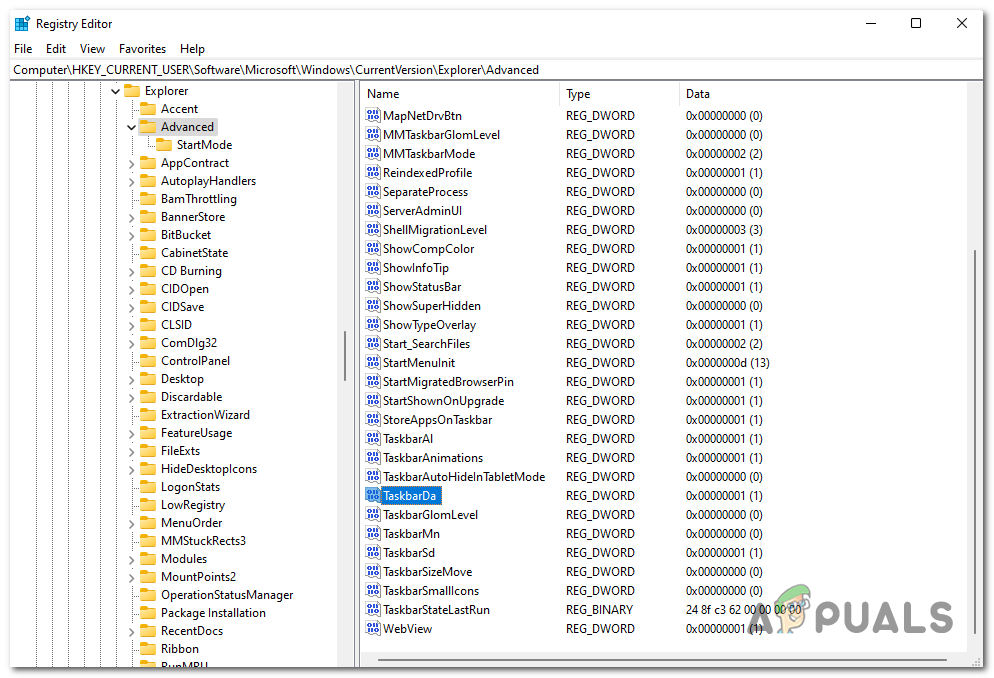
Task: Click the values pane vertical scrollbar
Action: [x=975, y=440]
